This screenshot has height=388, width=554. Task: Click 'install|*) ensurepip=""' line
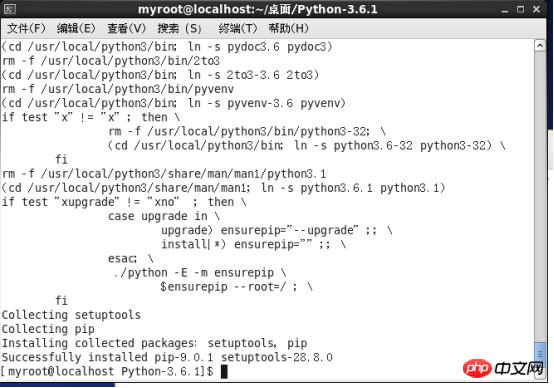coord(254,245)
